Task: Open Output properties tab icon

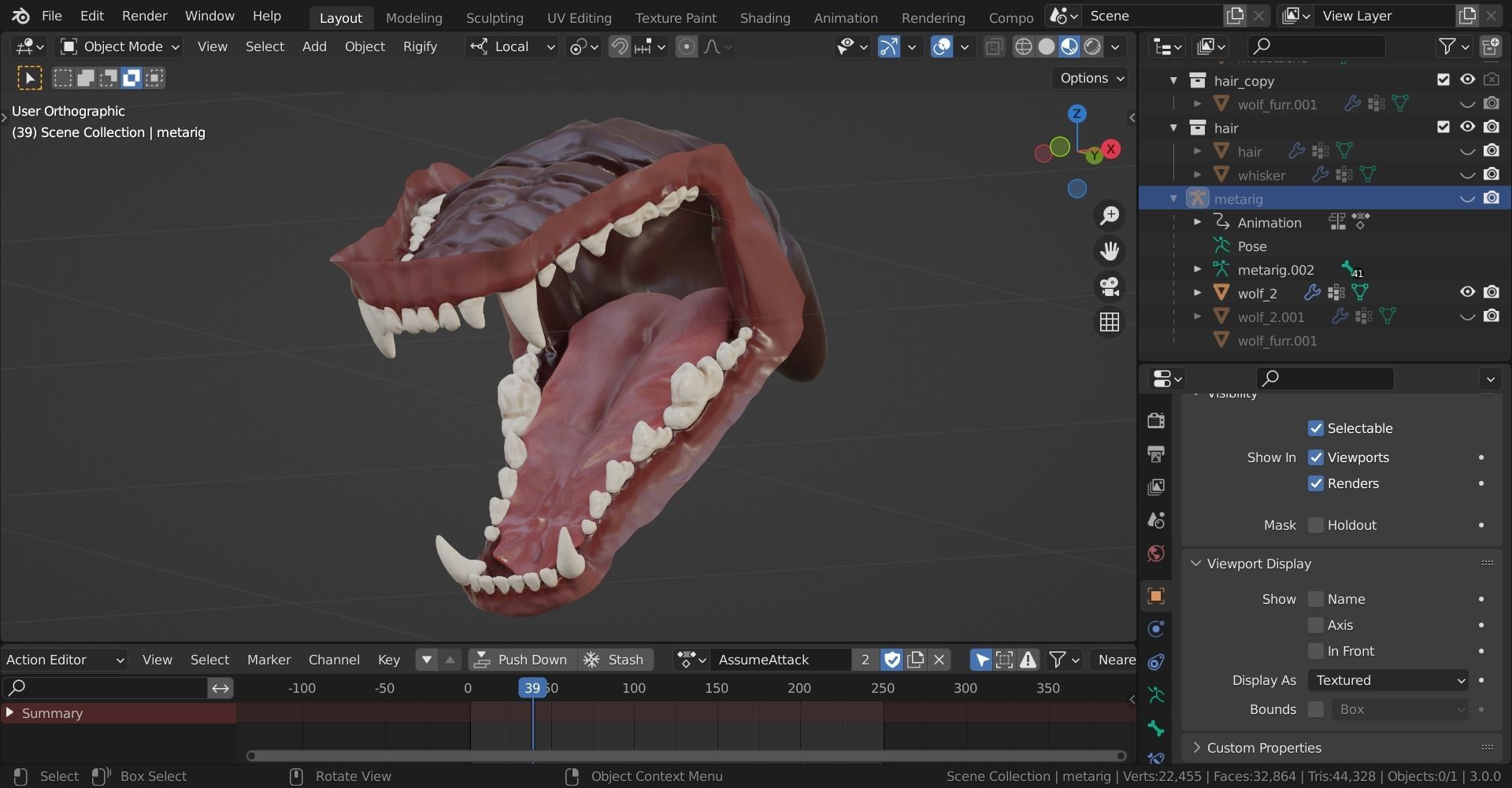Action: 1155,454
